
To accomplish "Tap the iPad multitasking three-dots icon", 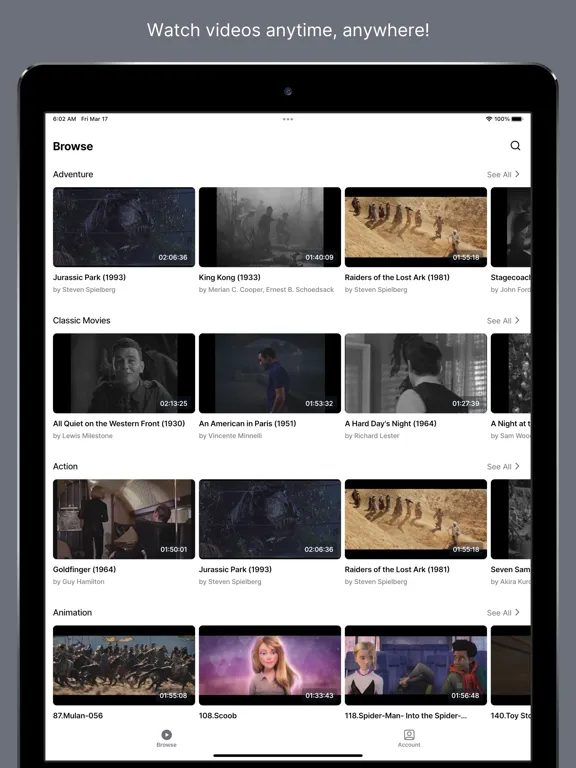I will (288, 119).
